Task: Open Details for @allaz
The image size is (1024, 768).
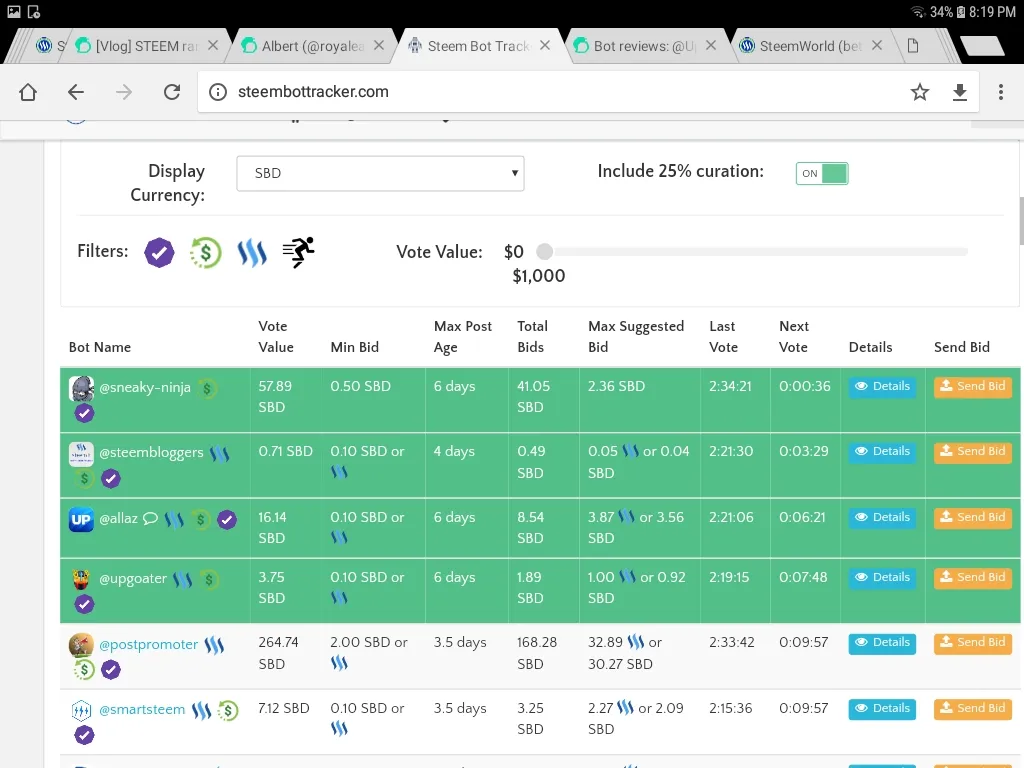Action: tap(882, 518)
